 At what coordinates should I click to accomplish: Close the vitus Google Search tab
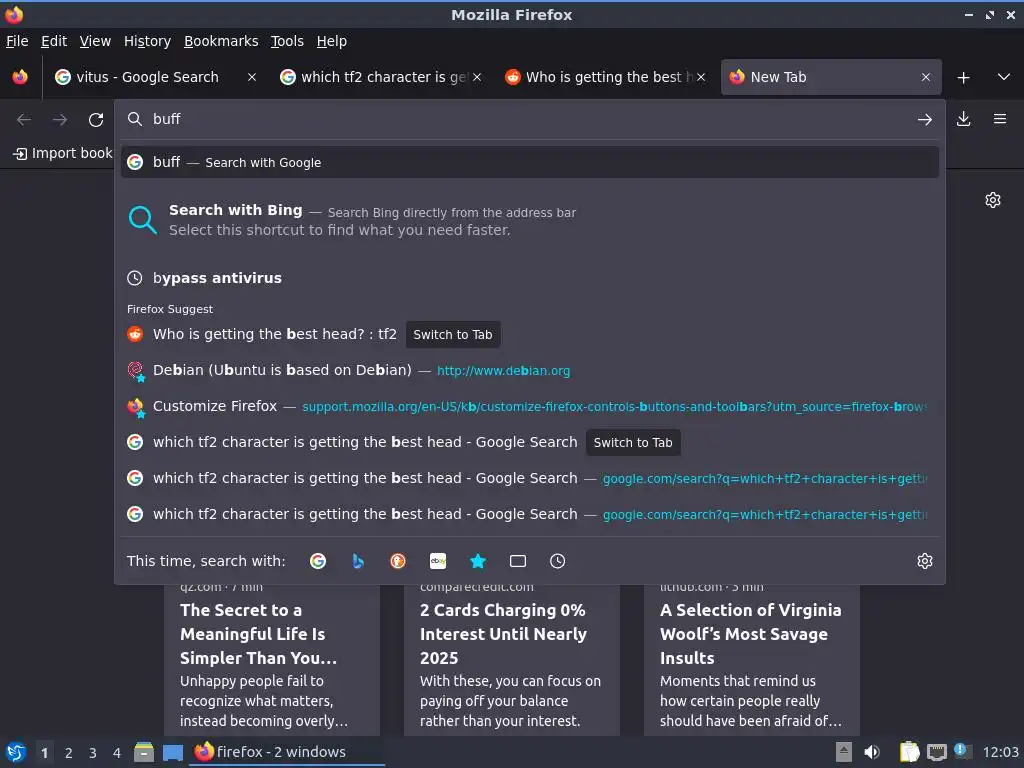click(251, 77)
